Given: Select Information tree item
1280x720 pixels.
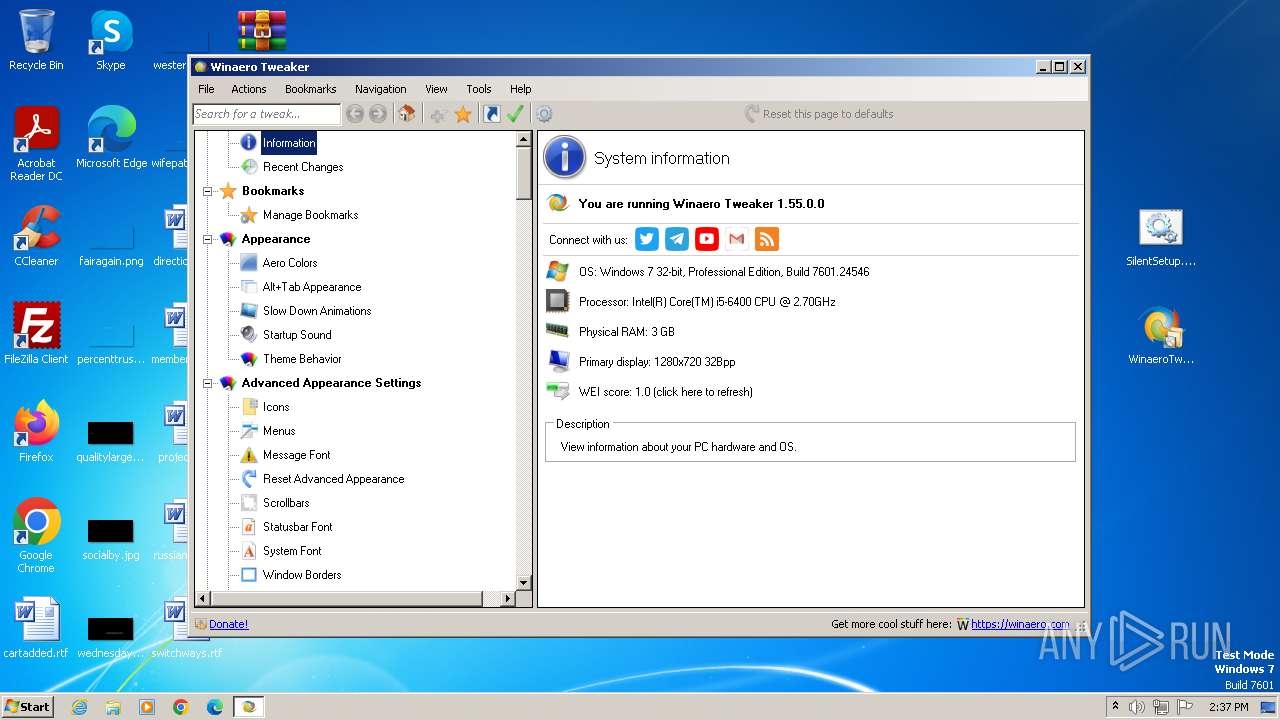Looking at the screenshot, I should pos(289,143).
